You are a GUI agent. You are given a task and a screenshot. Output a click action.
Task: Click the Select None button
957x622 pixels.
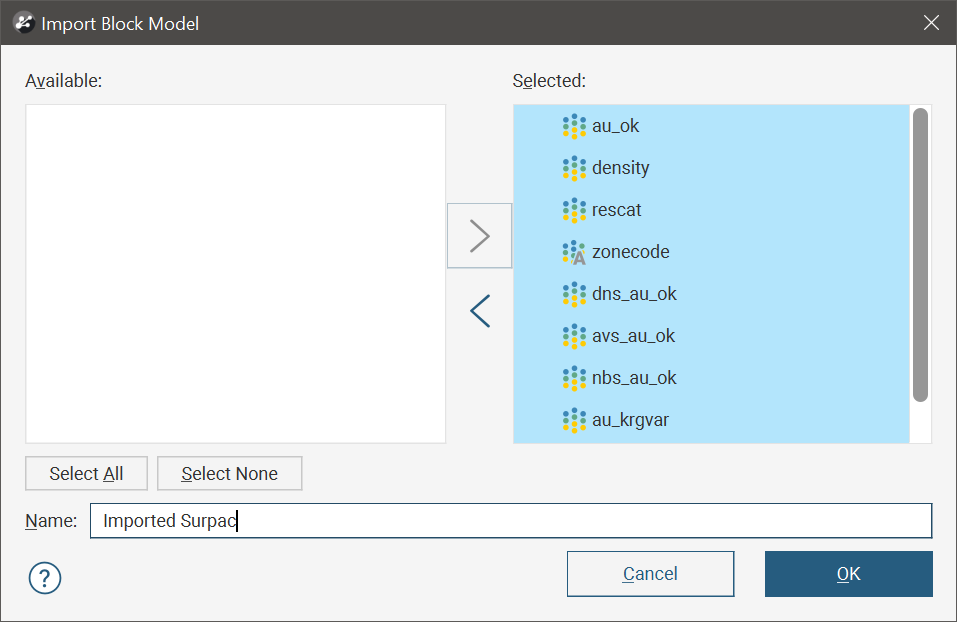coord(229,474)
